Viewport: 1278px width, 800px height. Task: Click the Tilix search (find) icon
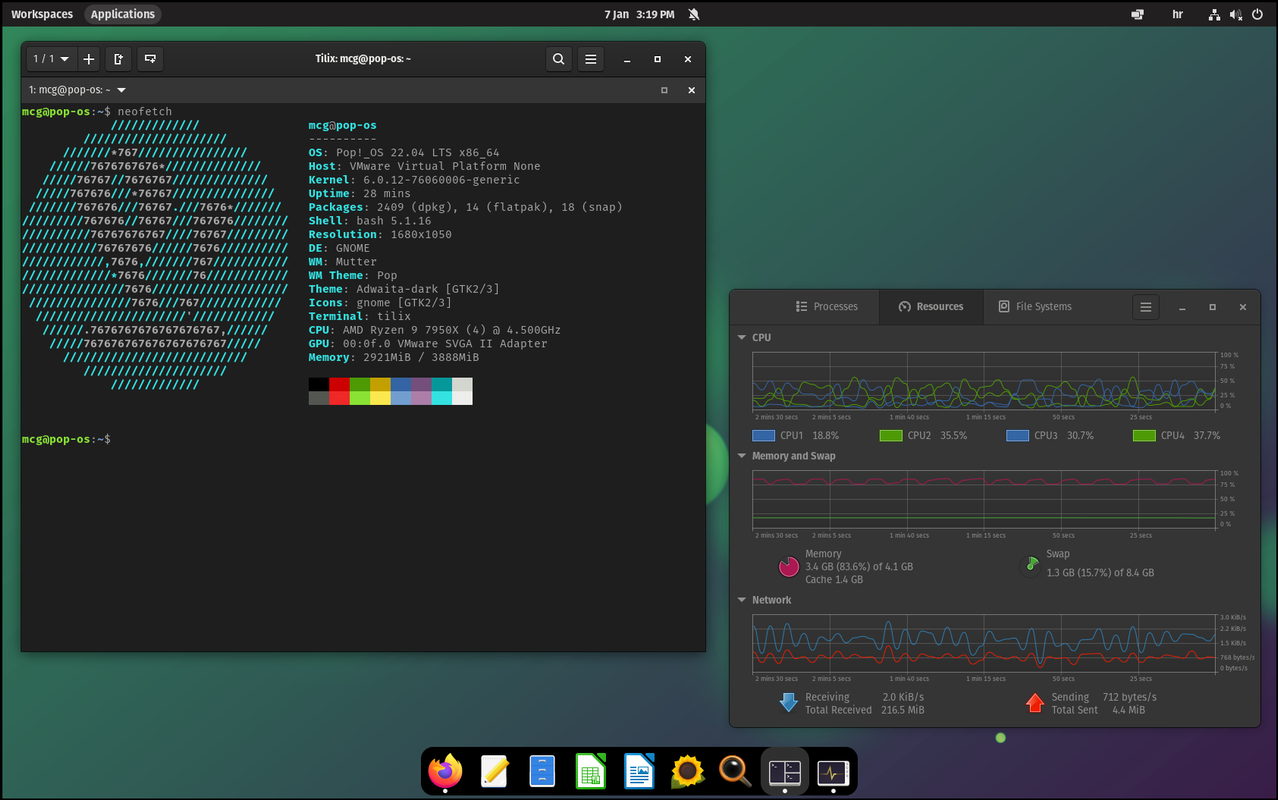point(558,59)
